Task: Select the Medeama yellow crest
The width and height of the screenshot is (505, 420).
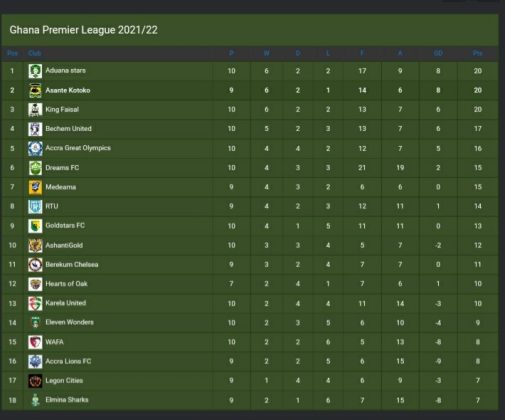Action: [x=35, y=187]
